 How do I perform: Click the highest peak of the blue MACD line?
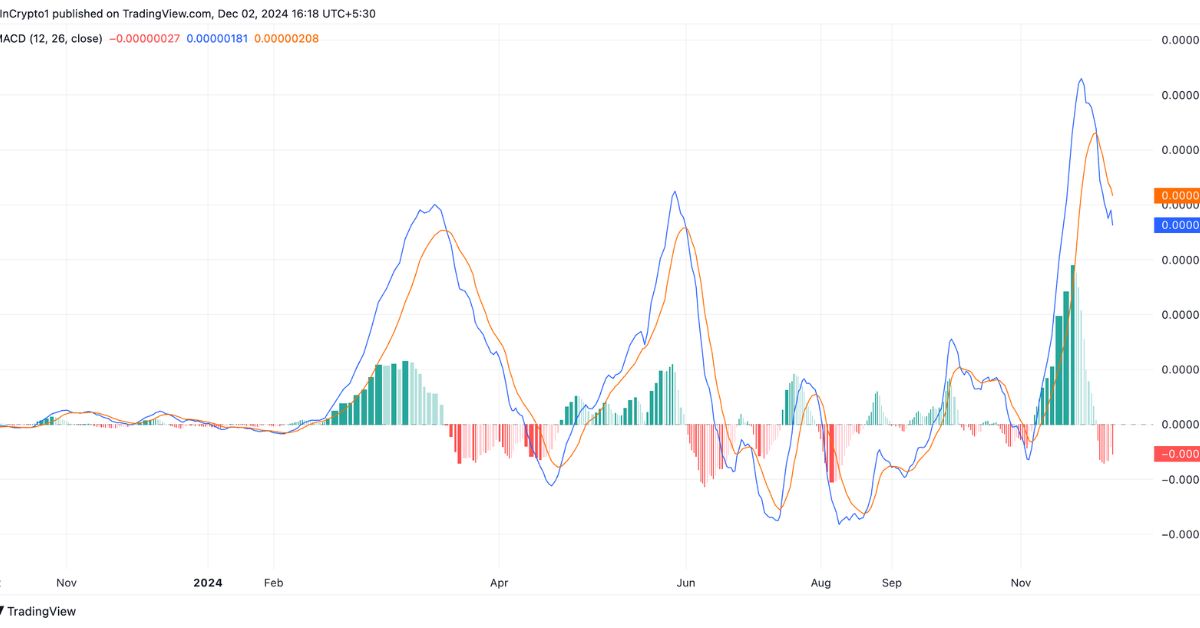coord(1081,79)
